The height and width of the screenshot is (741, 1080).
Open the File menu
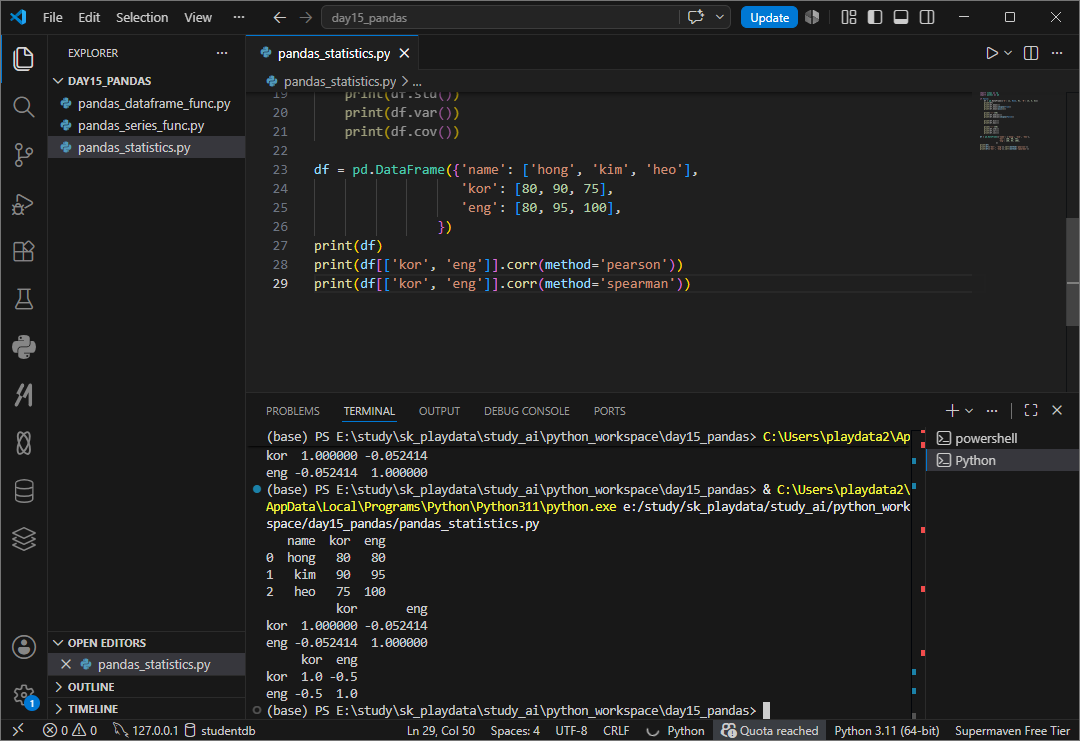tap(52, 17)
